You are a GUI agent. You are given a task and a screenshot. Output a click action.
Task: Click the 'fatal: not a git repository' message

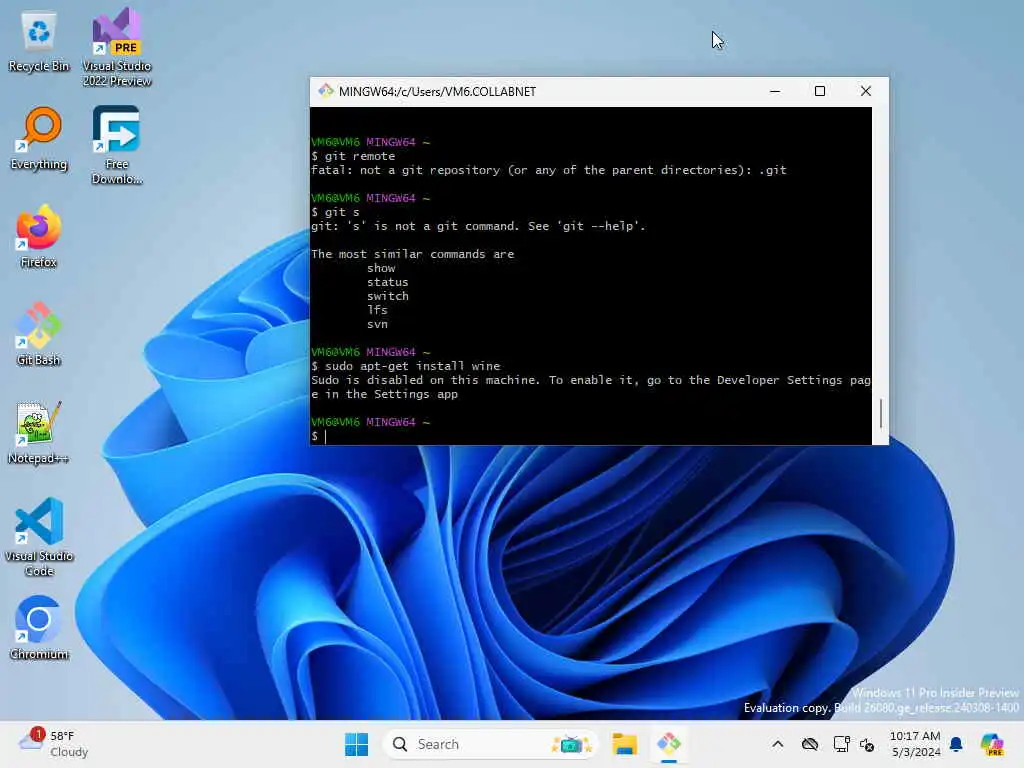point(549,170)
